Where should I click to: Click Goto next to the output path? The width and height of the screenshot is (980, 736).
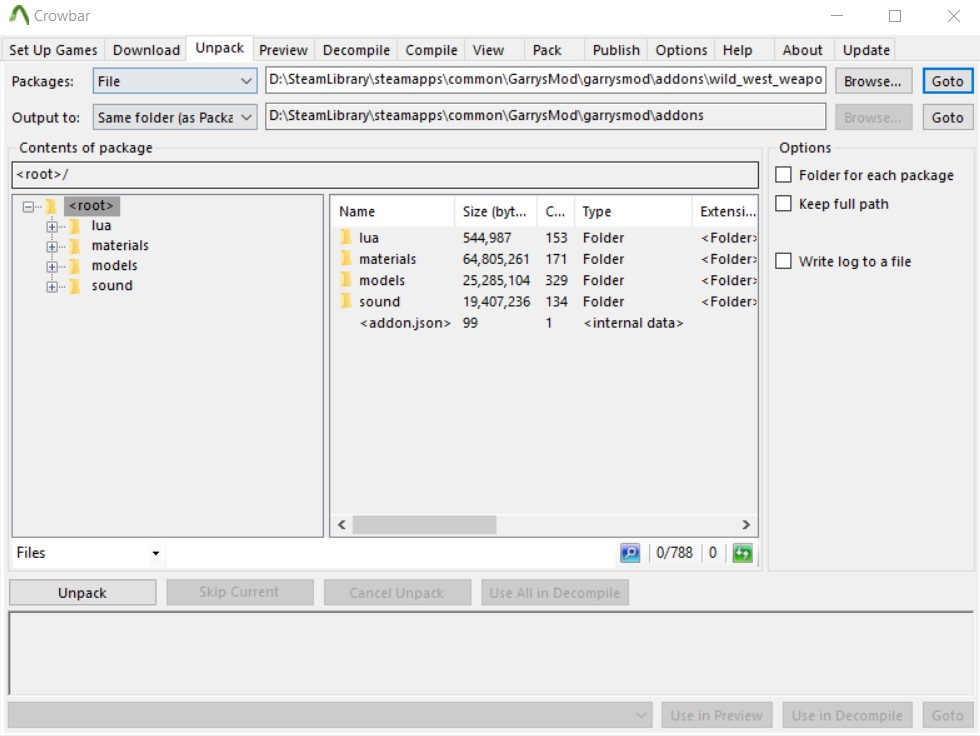(948, 117)
